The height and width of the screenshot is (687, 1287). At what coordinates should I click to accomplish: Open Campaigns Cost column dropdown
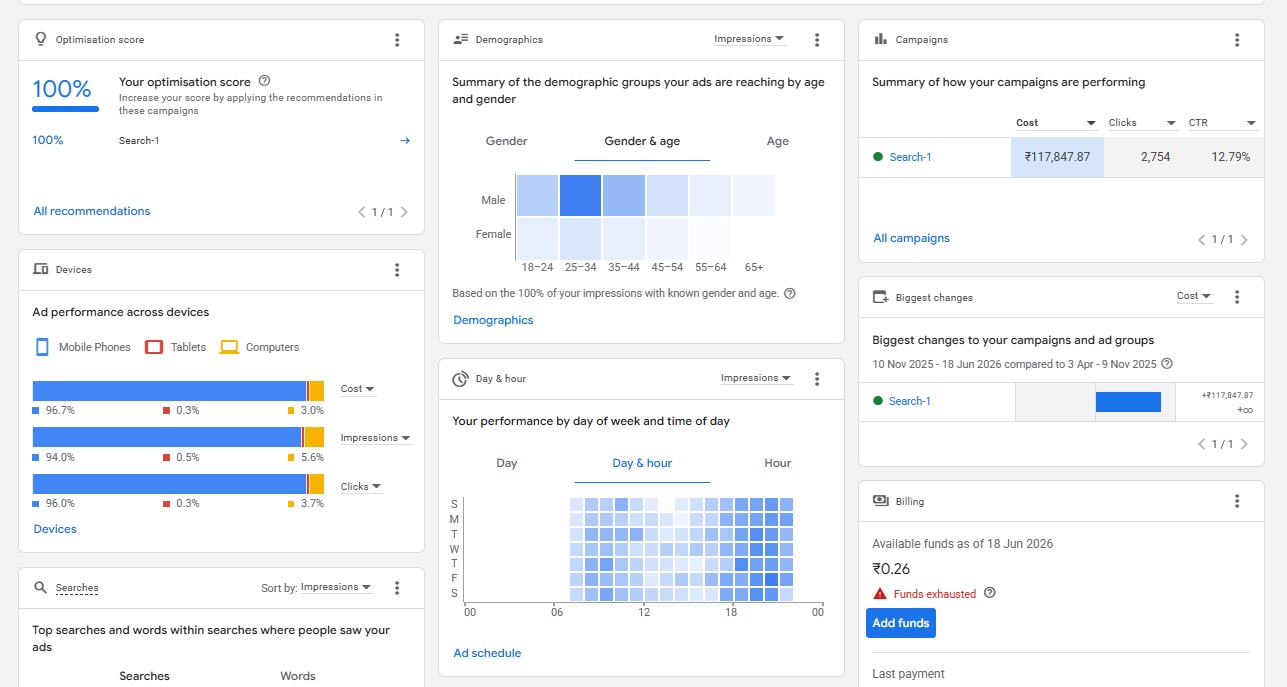tap(1057, 123)
